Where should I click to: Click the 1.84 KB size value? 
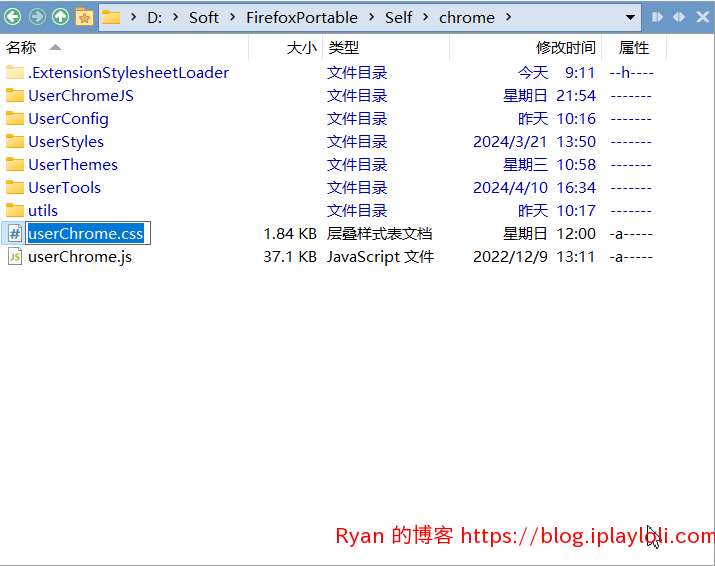tap(290, 234)
